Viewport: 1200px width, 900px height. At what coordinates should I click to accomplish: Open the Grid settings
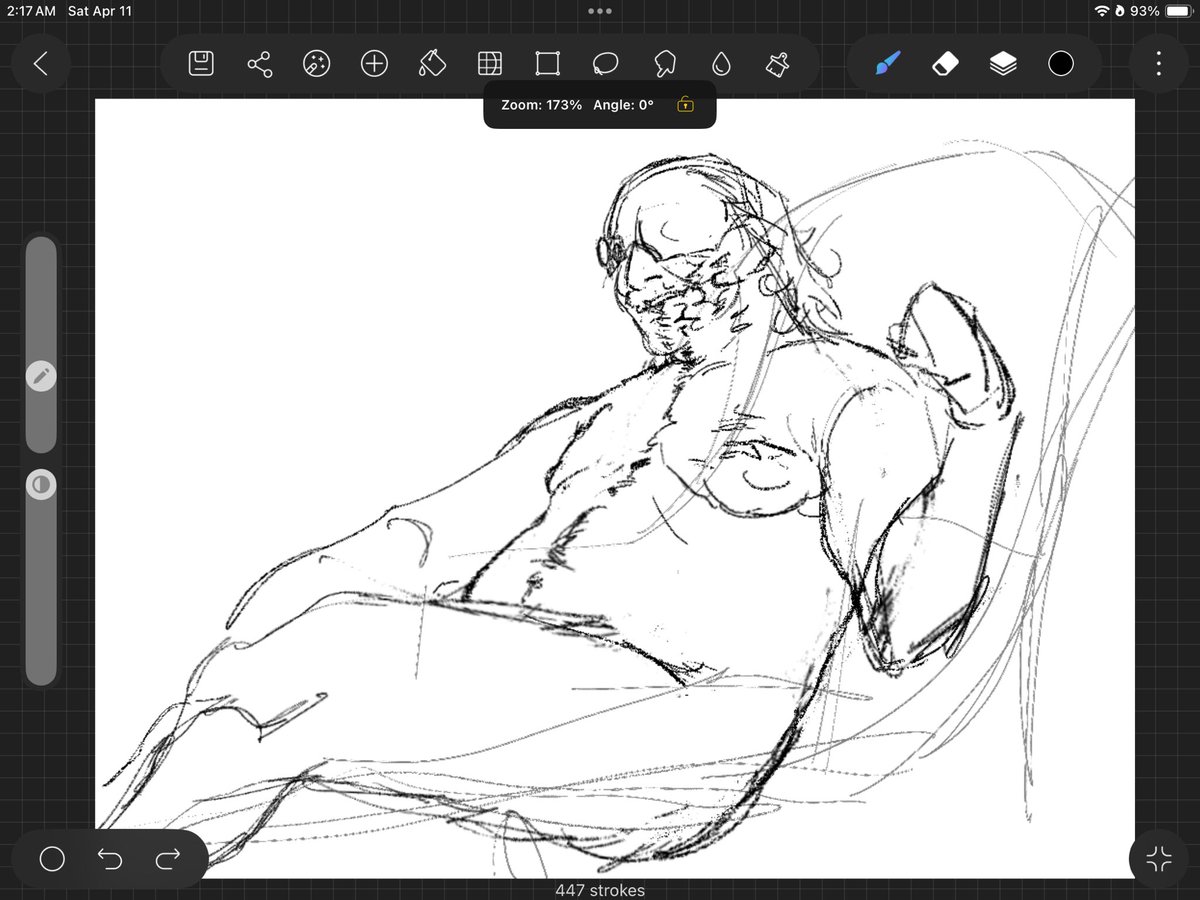(x=489, y=63)
